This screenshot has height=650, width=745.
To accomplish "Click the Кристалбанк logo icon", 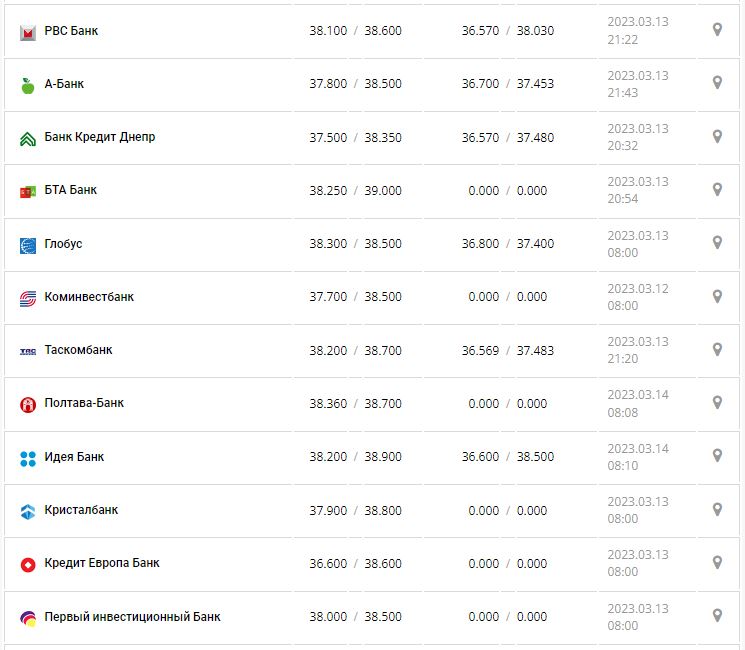I will [28, 511].
